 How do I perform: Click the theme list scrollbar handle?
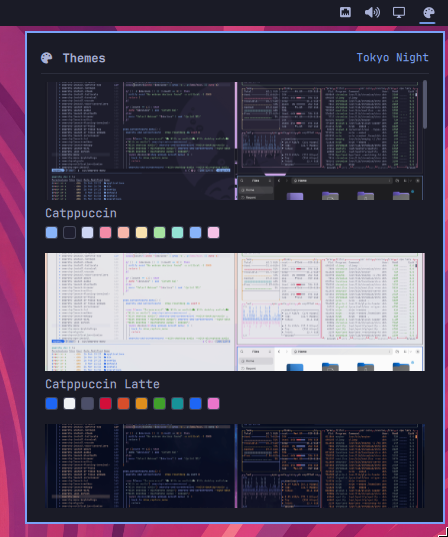click(x=425, y=104)
